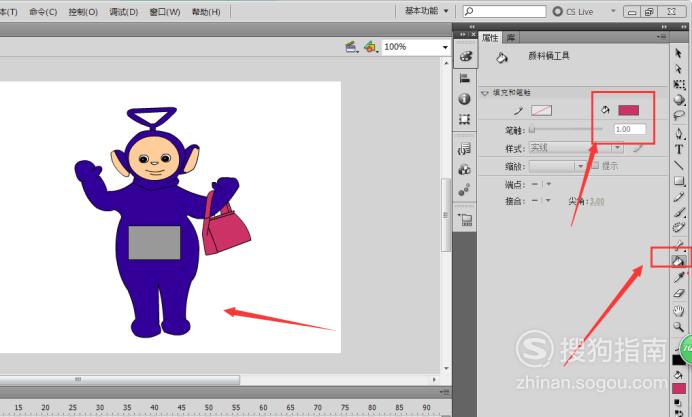Click the top search input field
The image size is (692, 417).
click(x=504, y=11)
